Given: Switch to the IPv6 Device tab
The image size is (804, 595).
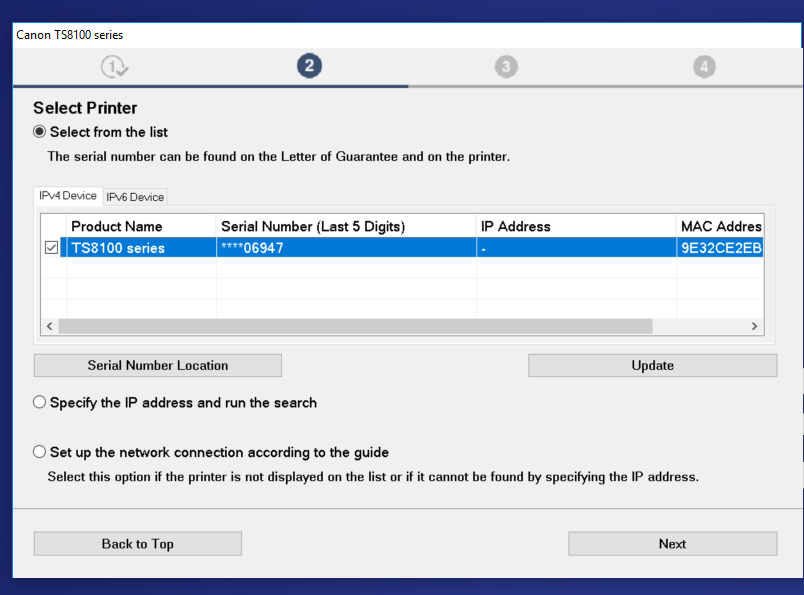Looking at the screenshot, I should [x=135, y=197].
